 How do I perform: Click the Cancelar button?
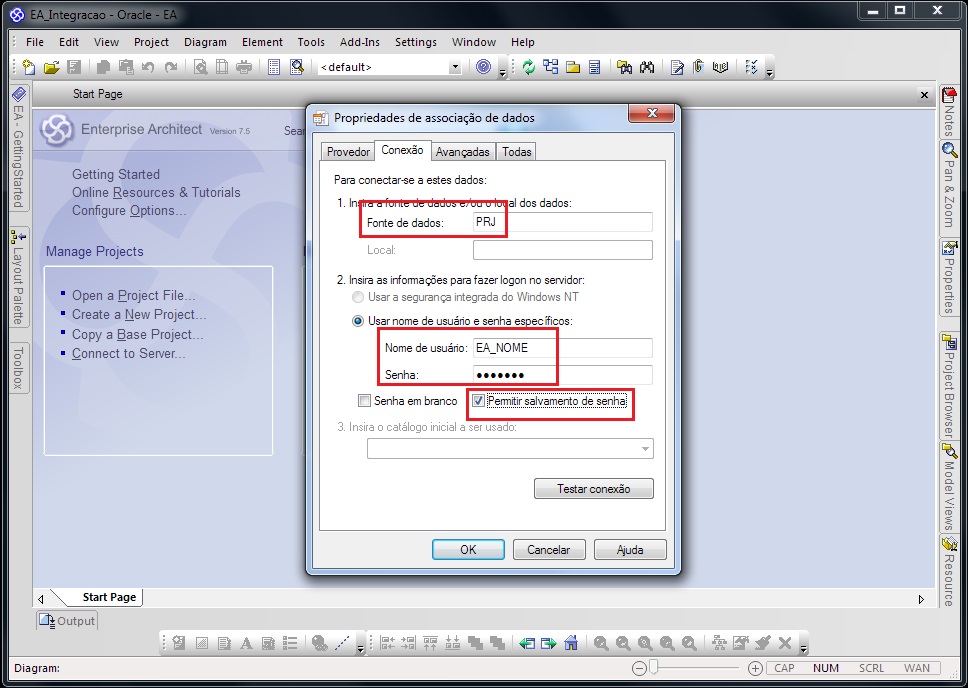(548, 550)
